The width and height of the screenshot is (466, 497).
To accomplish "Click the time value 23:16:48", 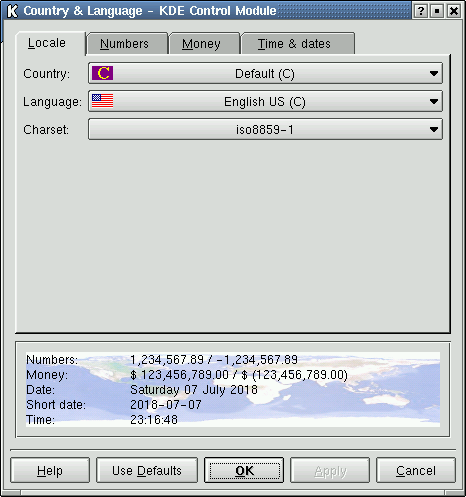I will coord(154,419).
